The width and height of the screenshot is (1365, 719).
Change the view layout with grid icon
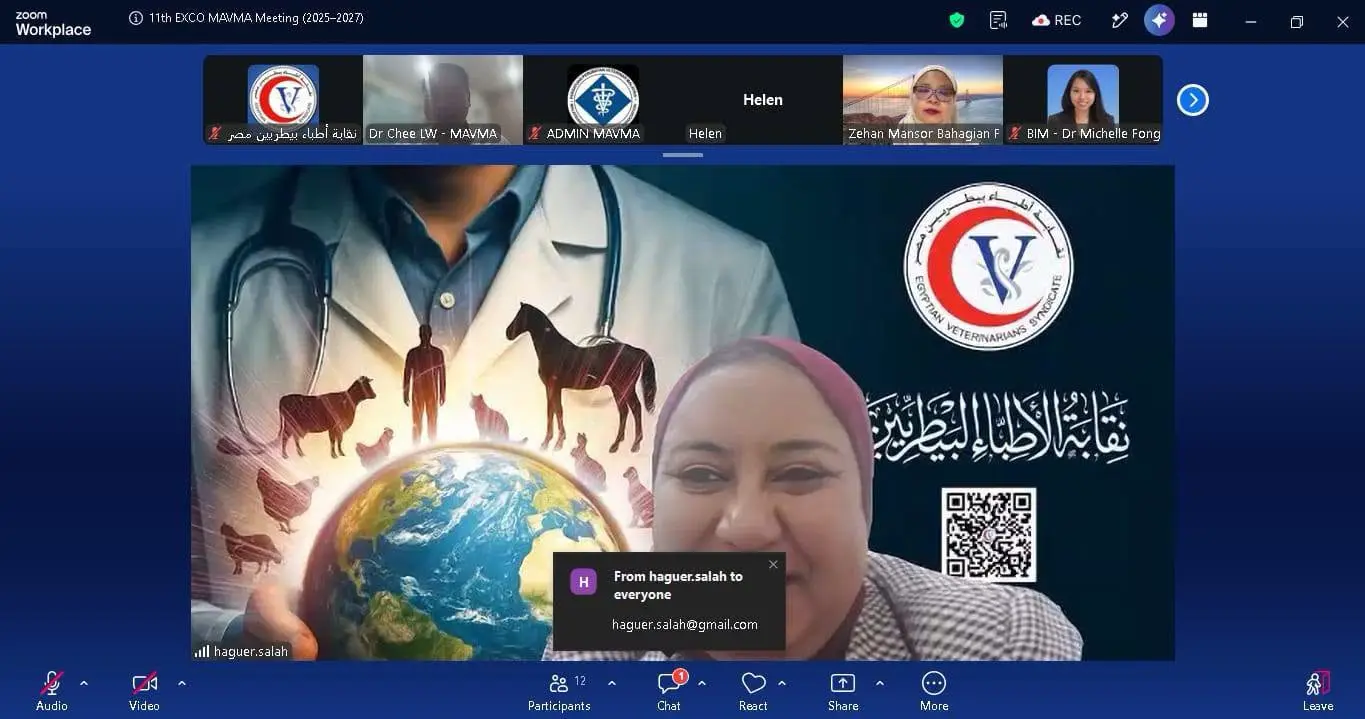[1200, 20]
